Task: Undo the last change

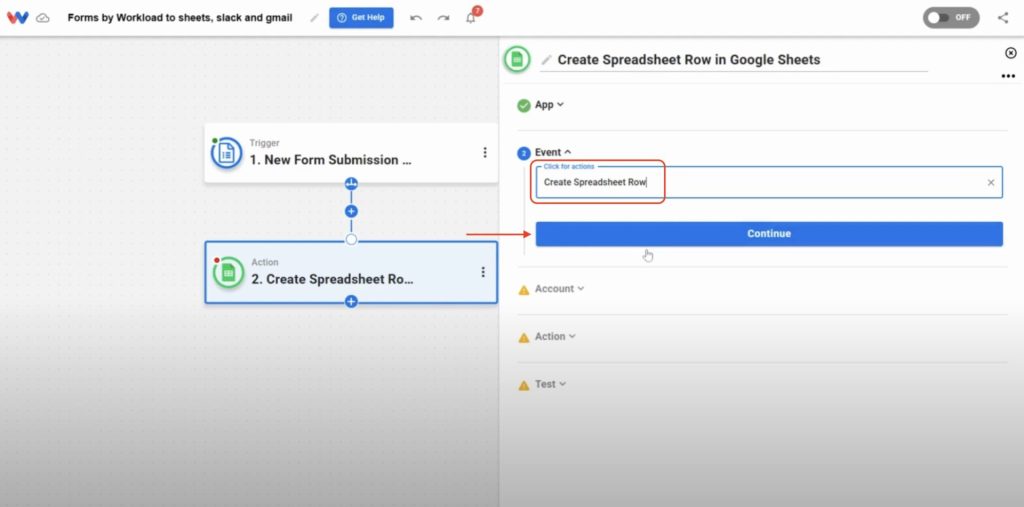Action: coord(416,18)
